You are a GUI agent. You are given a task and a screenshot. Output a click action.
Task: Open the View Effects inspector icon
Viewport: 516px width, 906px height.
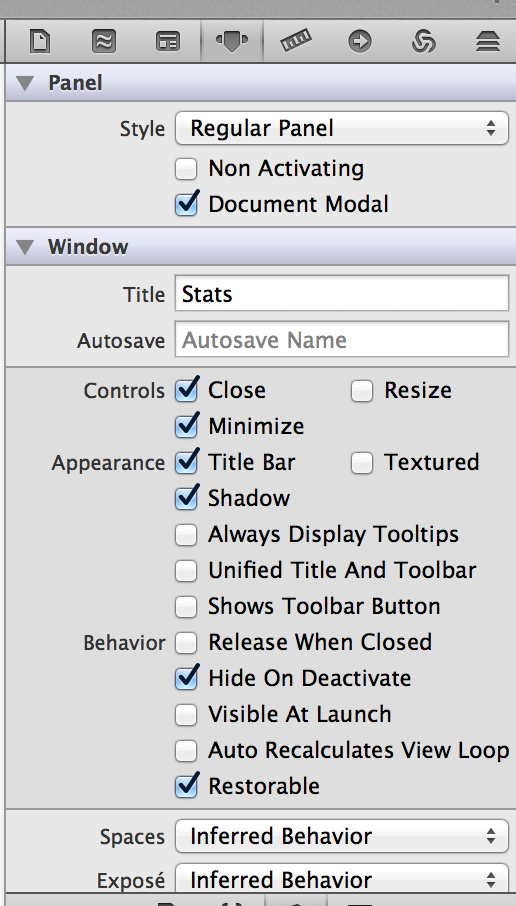(488, 42)
